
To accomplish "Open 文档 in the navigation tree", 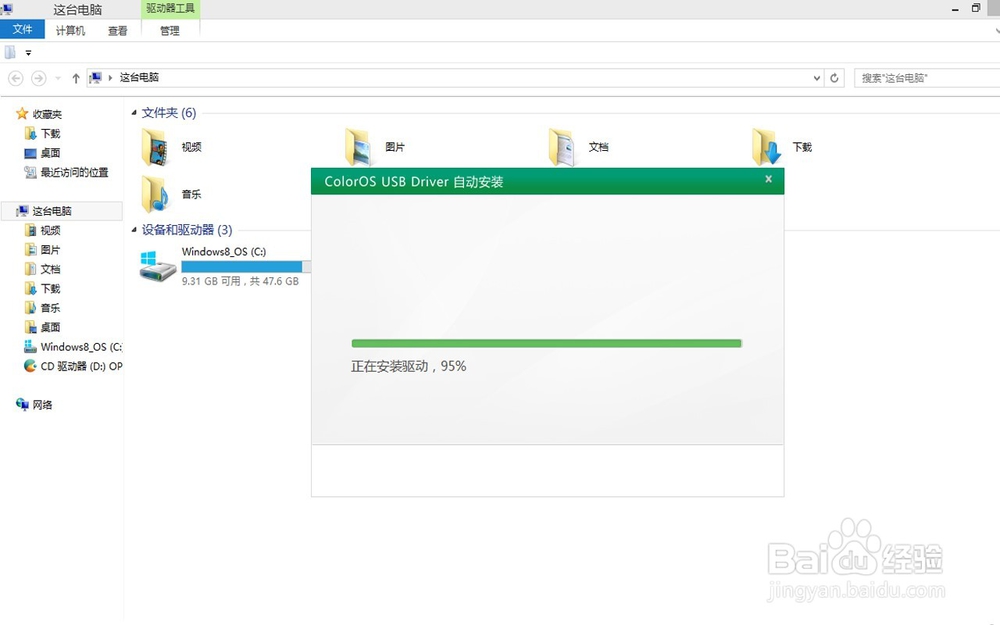I will [x=50, y=269].
